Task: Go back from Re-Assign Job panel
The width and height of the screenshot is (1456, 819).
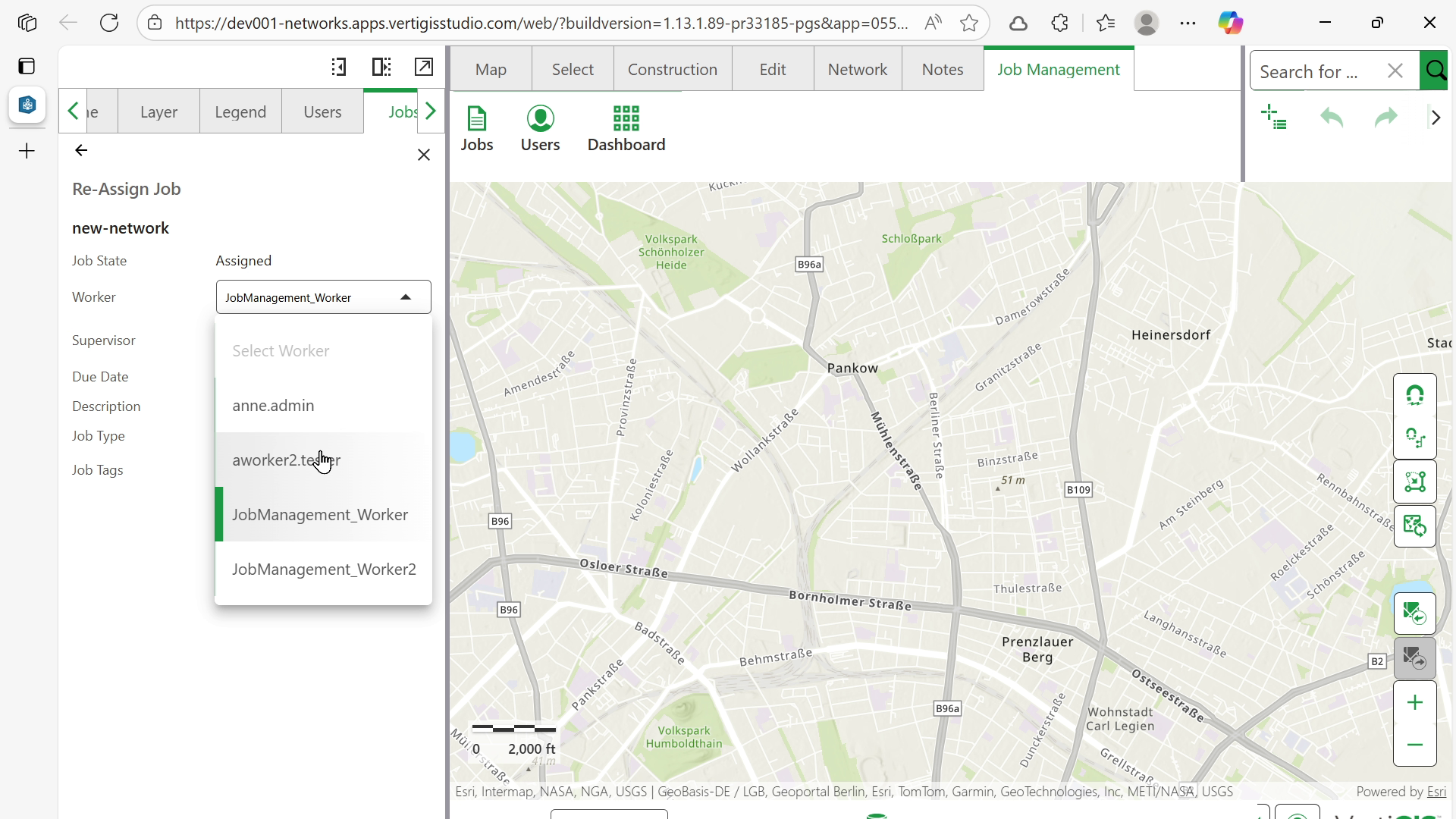Action: click(81, 150)
